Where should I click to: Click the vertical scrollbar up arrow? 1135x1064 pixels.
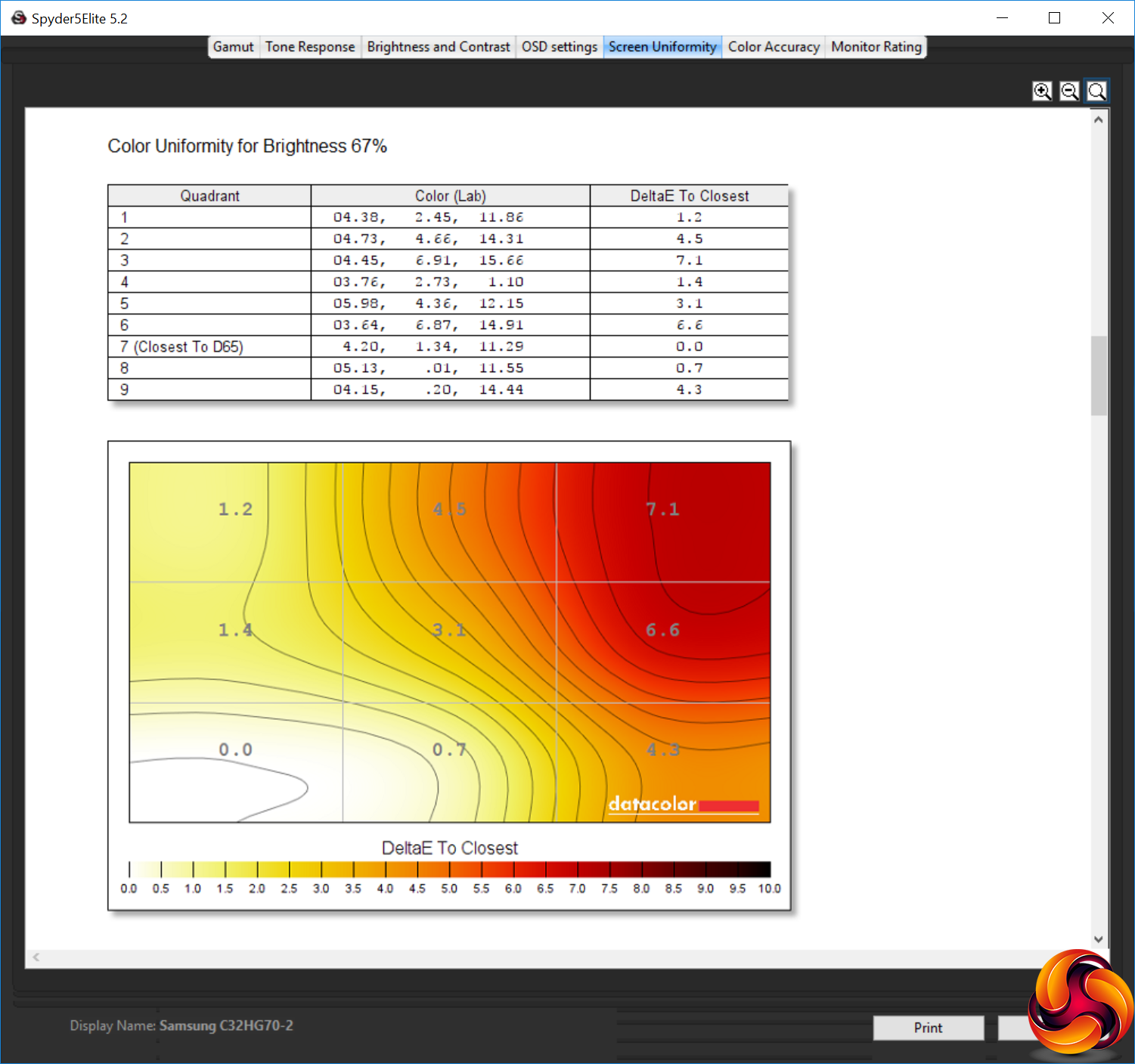click(1099, 119)
